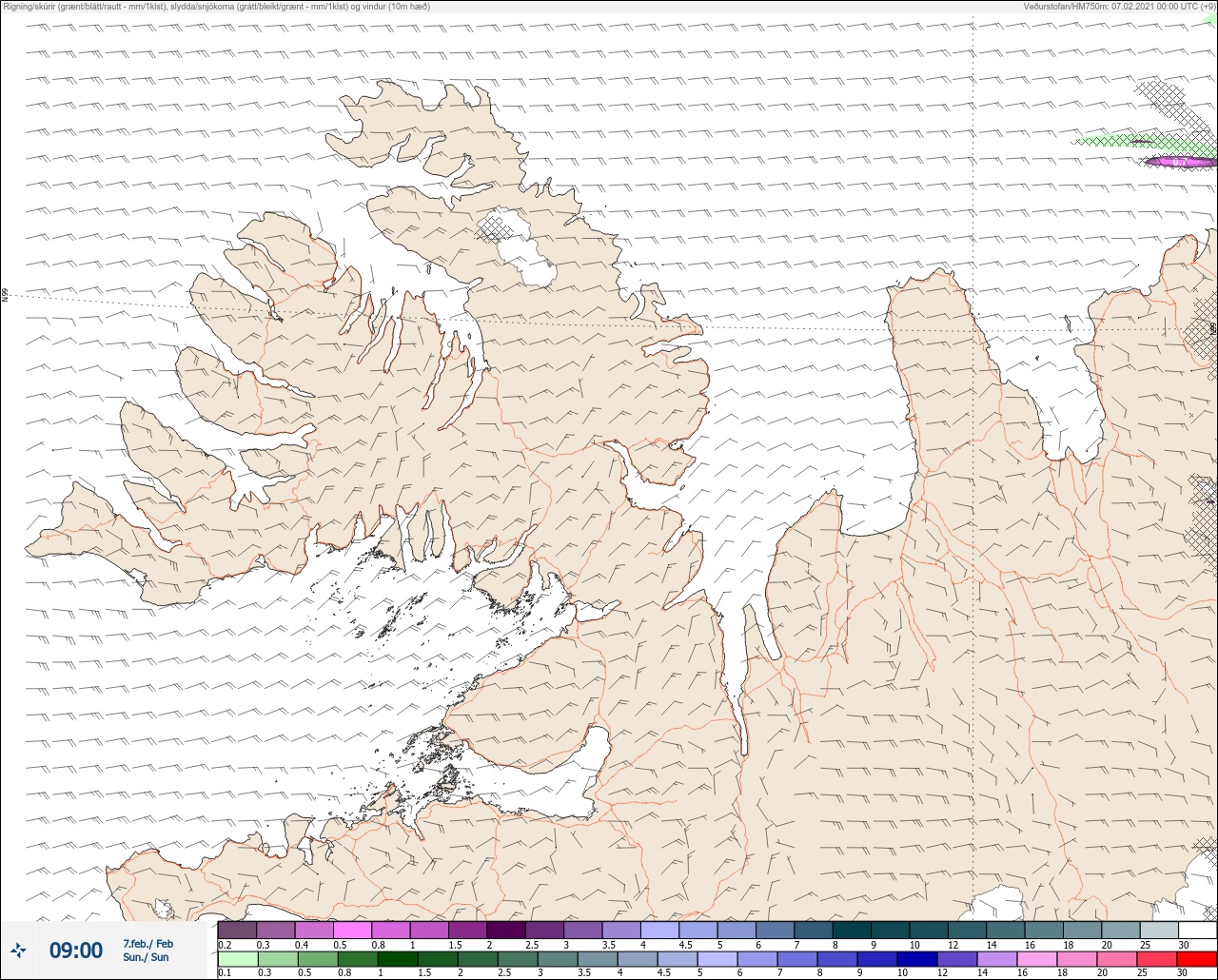Click the 'Sun./ Sun' weekday label
This screenshot has height=980, width=1218.
[146, 957]
